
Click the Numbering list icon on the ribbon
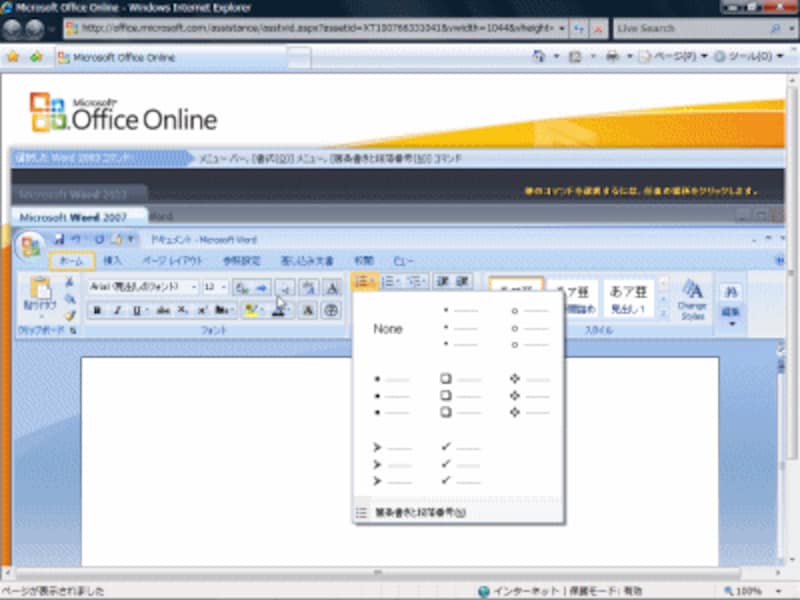[x=390, y=281]
